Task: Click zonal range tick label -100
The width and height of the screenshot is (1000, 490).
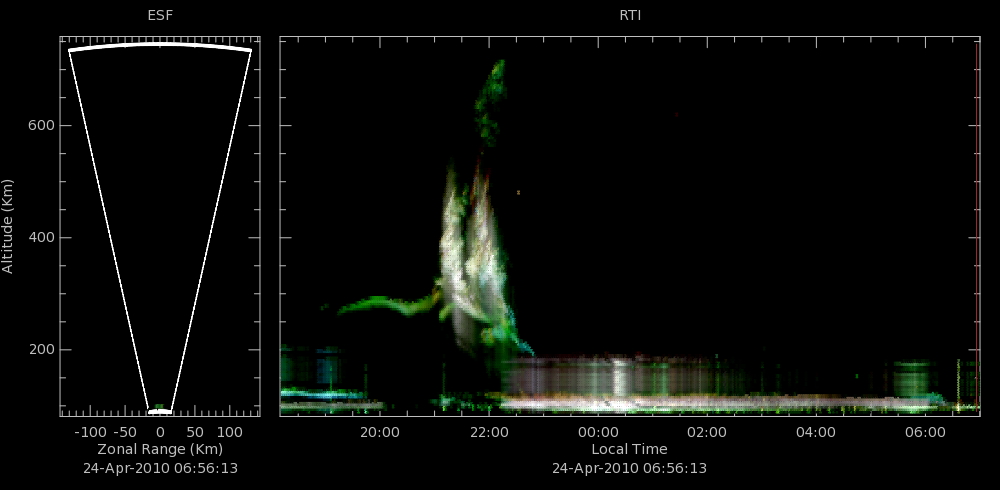Action: point(90,433)
